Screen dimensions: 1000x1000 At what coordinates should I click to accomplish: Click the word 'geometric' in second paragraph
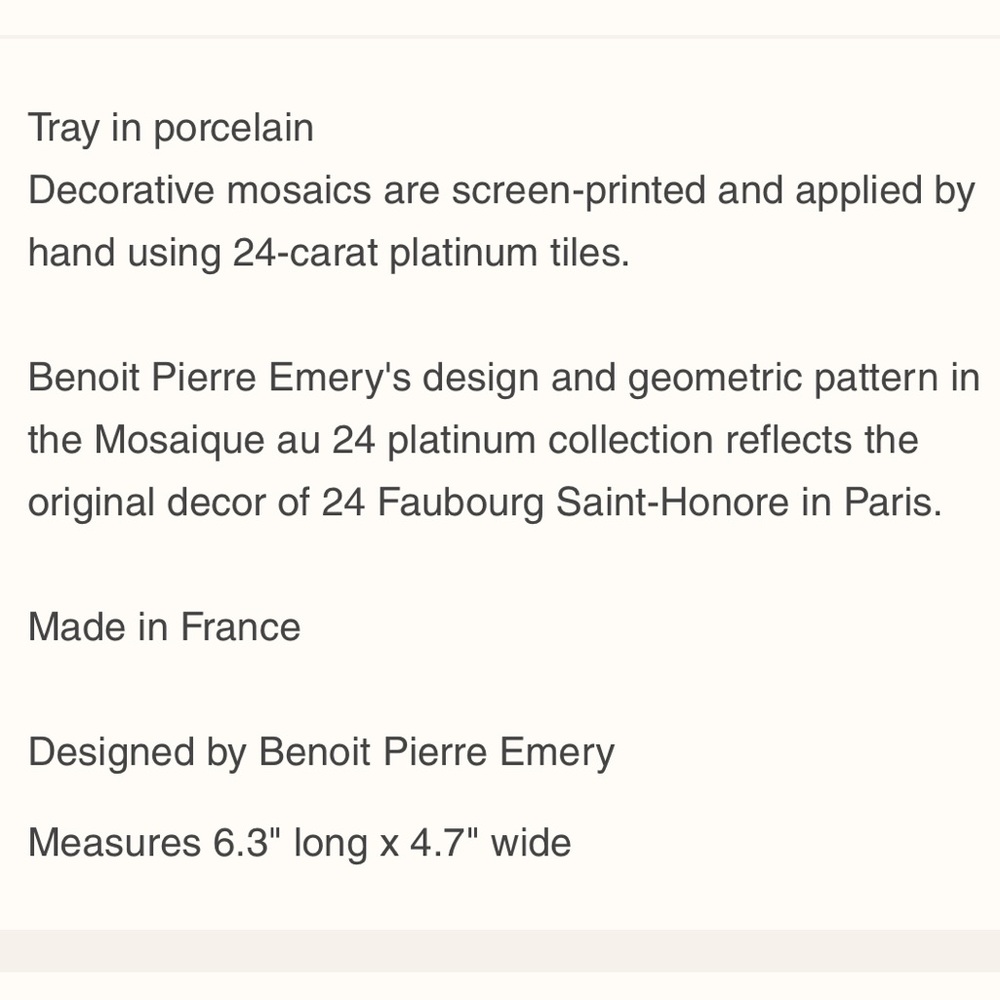click(x=715, y=378)
